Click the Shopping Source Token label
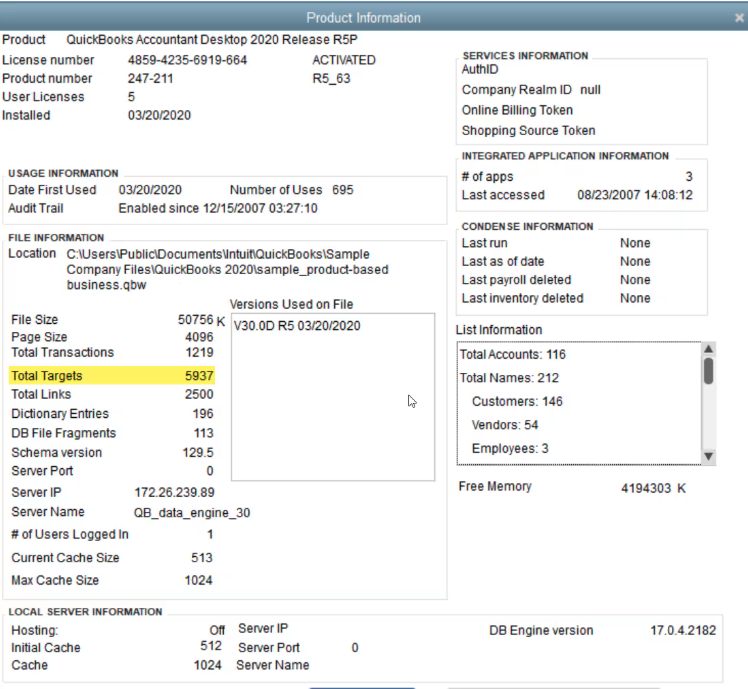Image resolution: width=748 pixels, height=689 pixels. 528,131
